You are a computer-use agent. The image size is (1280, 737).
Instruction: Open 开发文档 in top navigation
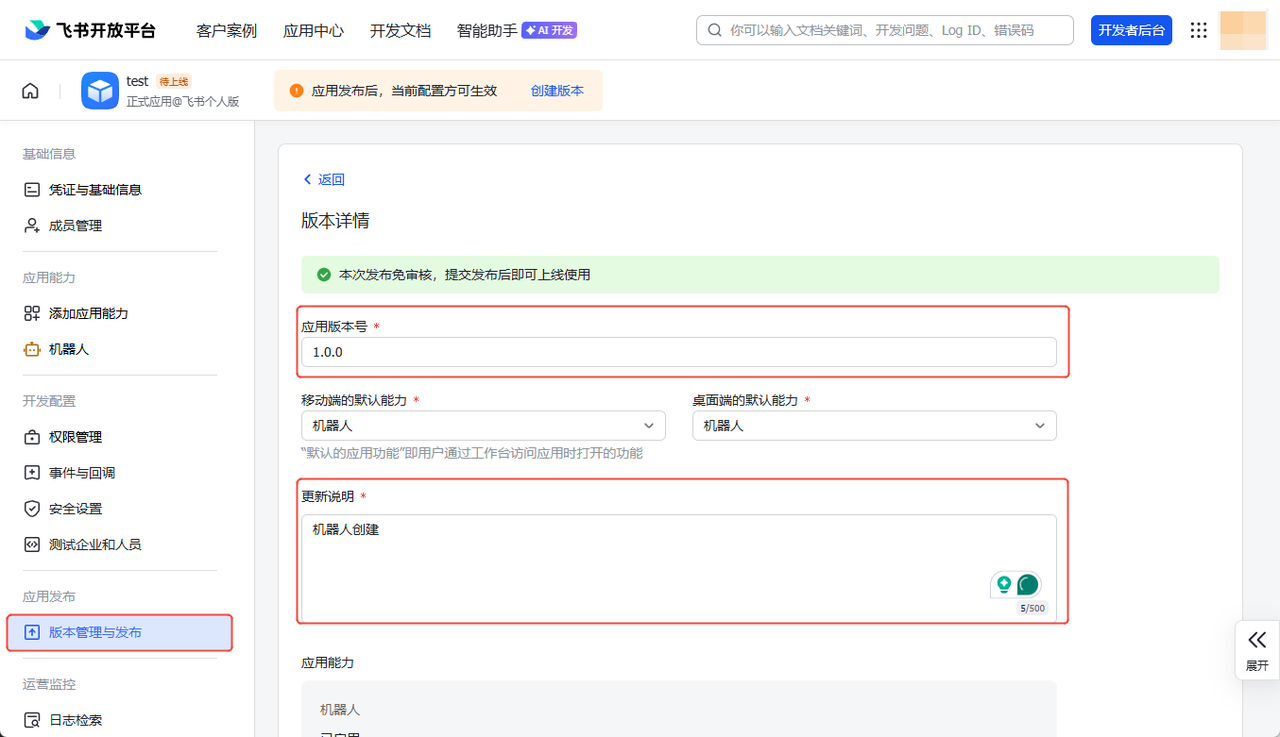[400, 30]
